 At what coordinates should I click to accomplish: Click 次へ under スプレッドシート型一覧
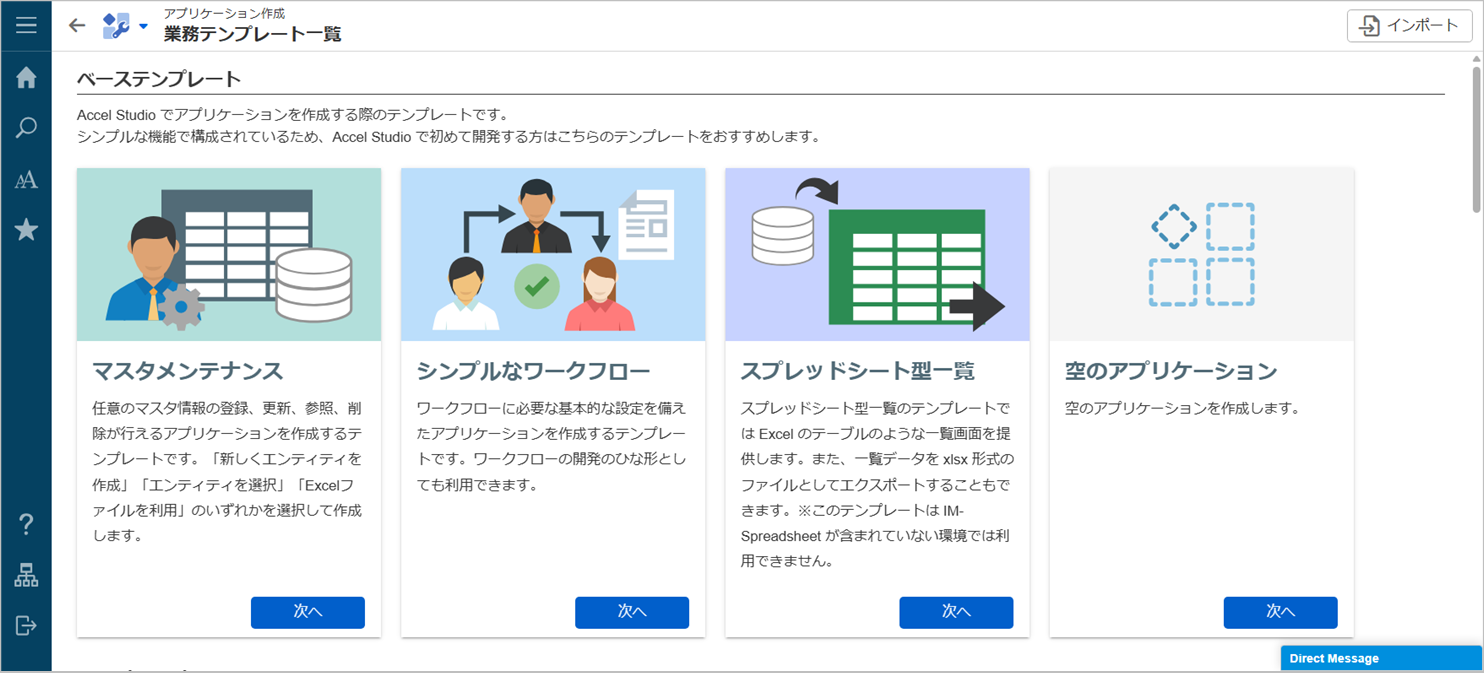[956, 612]
